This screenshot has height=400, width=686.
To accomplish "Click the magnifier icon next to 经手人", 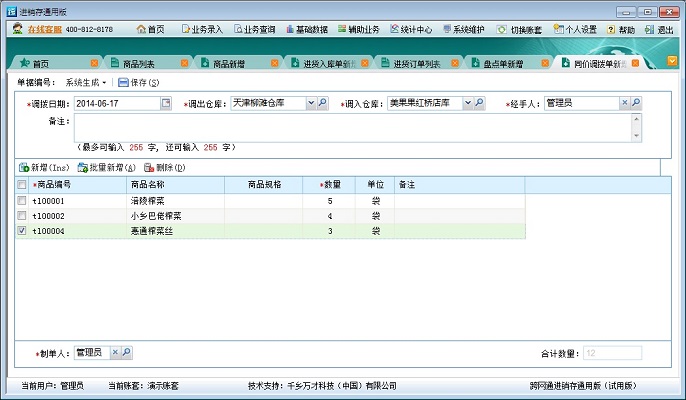I will tap(636, 103).
